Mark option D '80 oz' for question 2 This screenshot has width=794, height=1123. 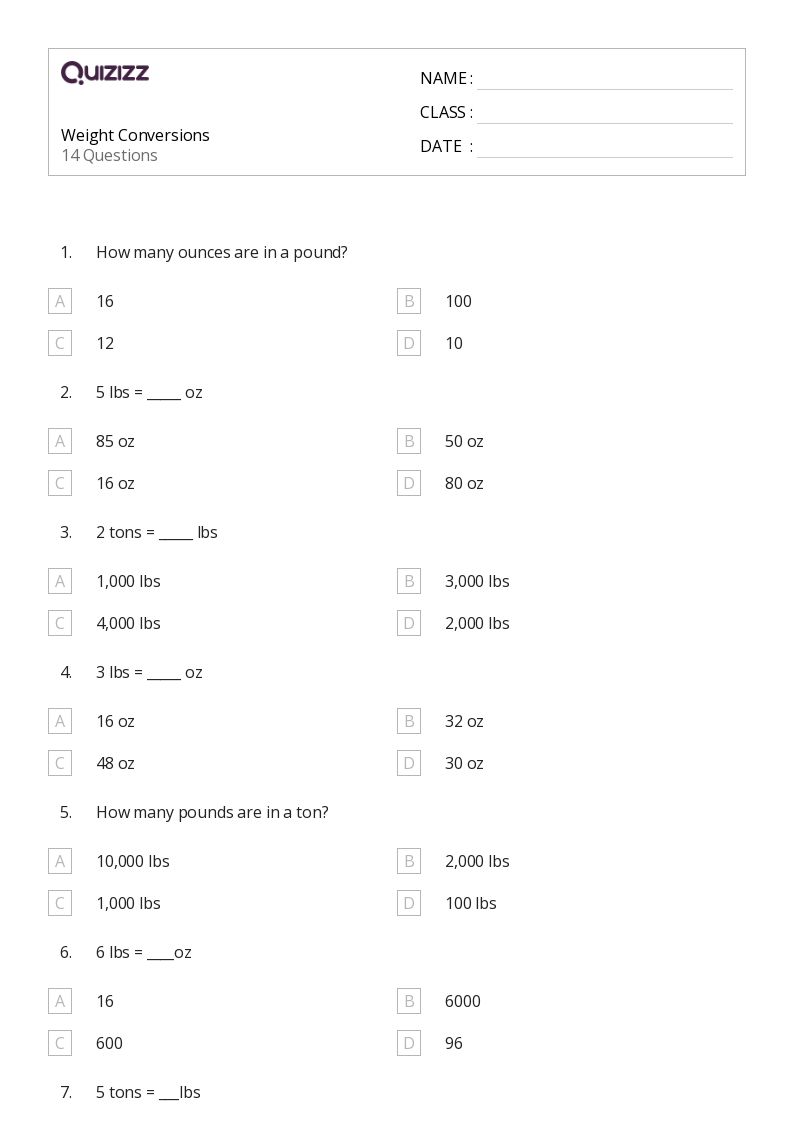click(409, 483)
